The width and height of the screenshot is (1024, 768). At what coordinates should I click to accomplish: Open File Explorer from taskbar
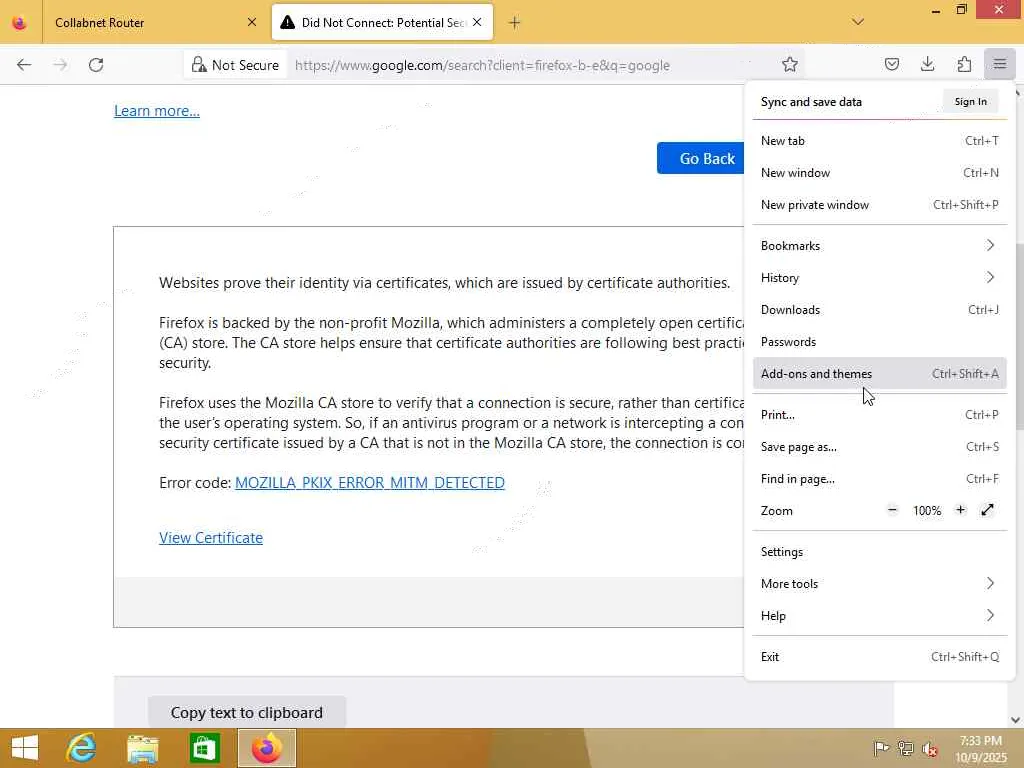142,748
